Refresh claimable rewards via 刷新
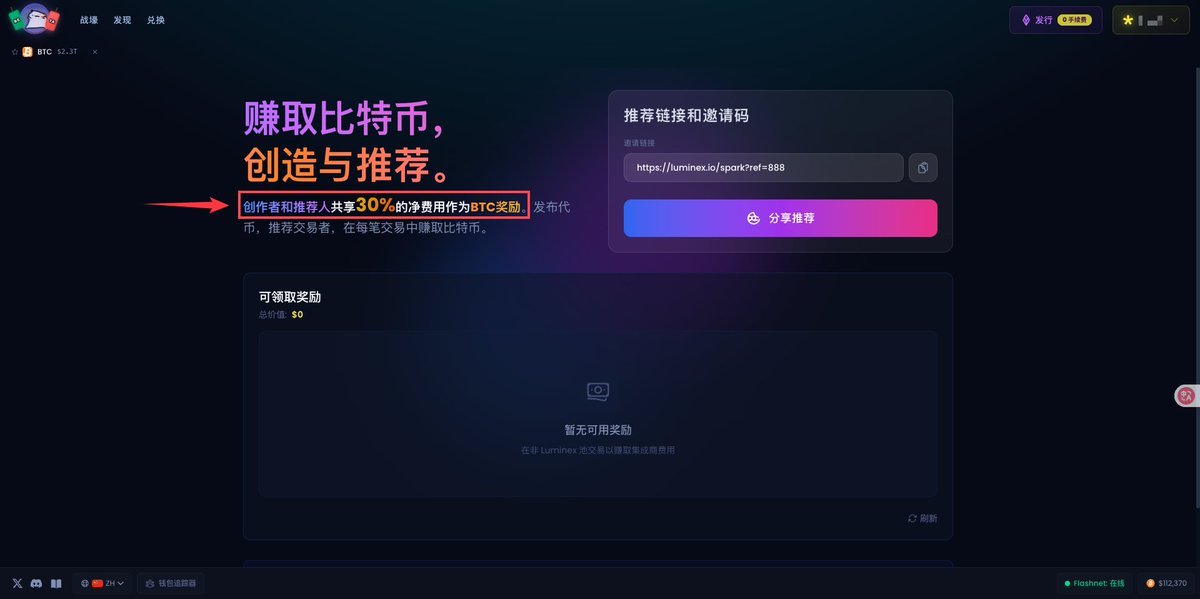The height and width of the screenshot is (599, 1200). point(923,518)
